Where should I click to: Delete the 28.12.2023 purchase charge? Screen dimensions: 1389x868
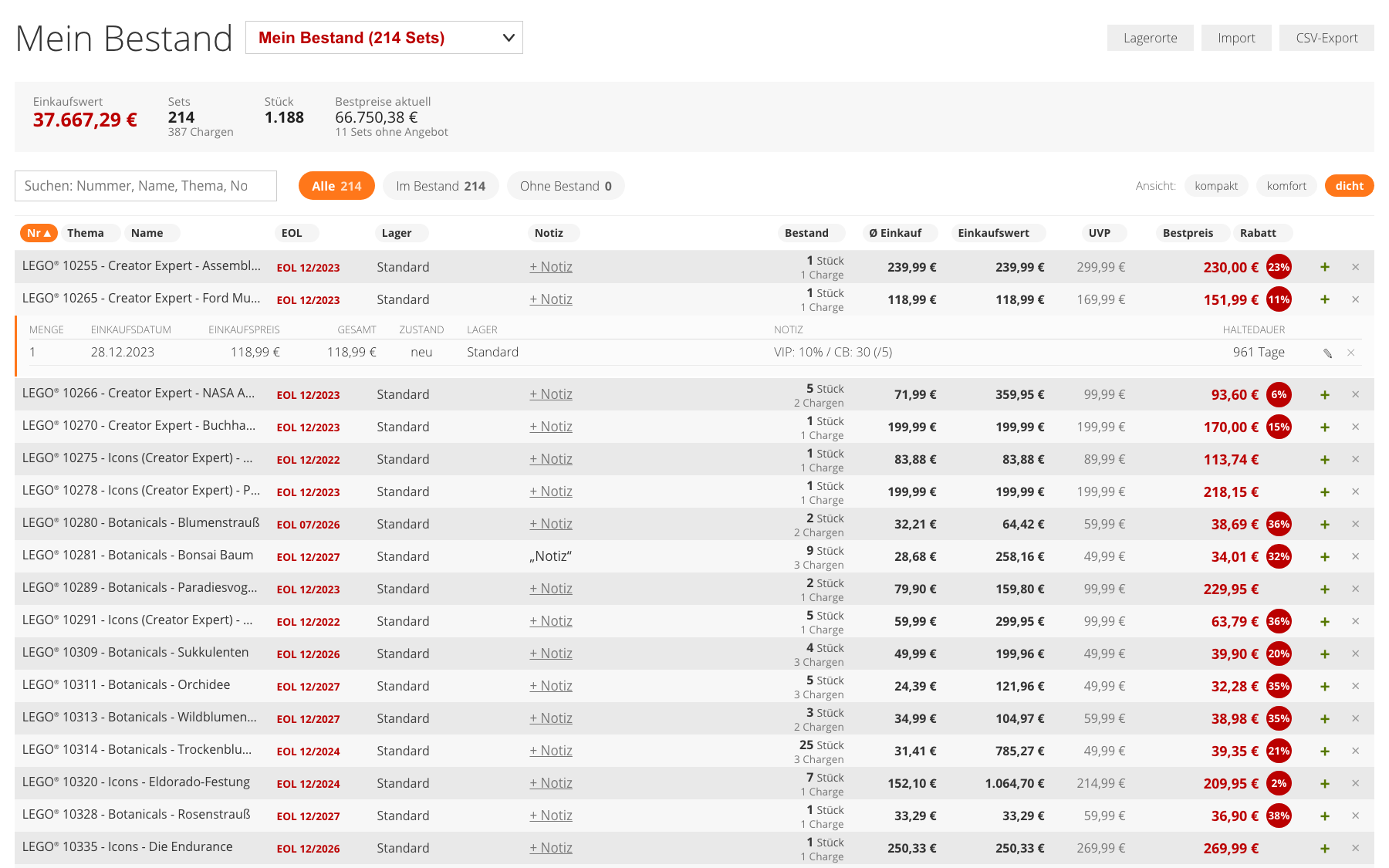click(1351, 353)
